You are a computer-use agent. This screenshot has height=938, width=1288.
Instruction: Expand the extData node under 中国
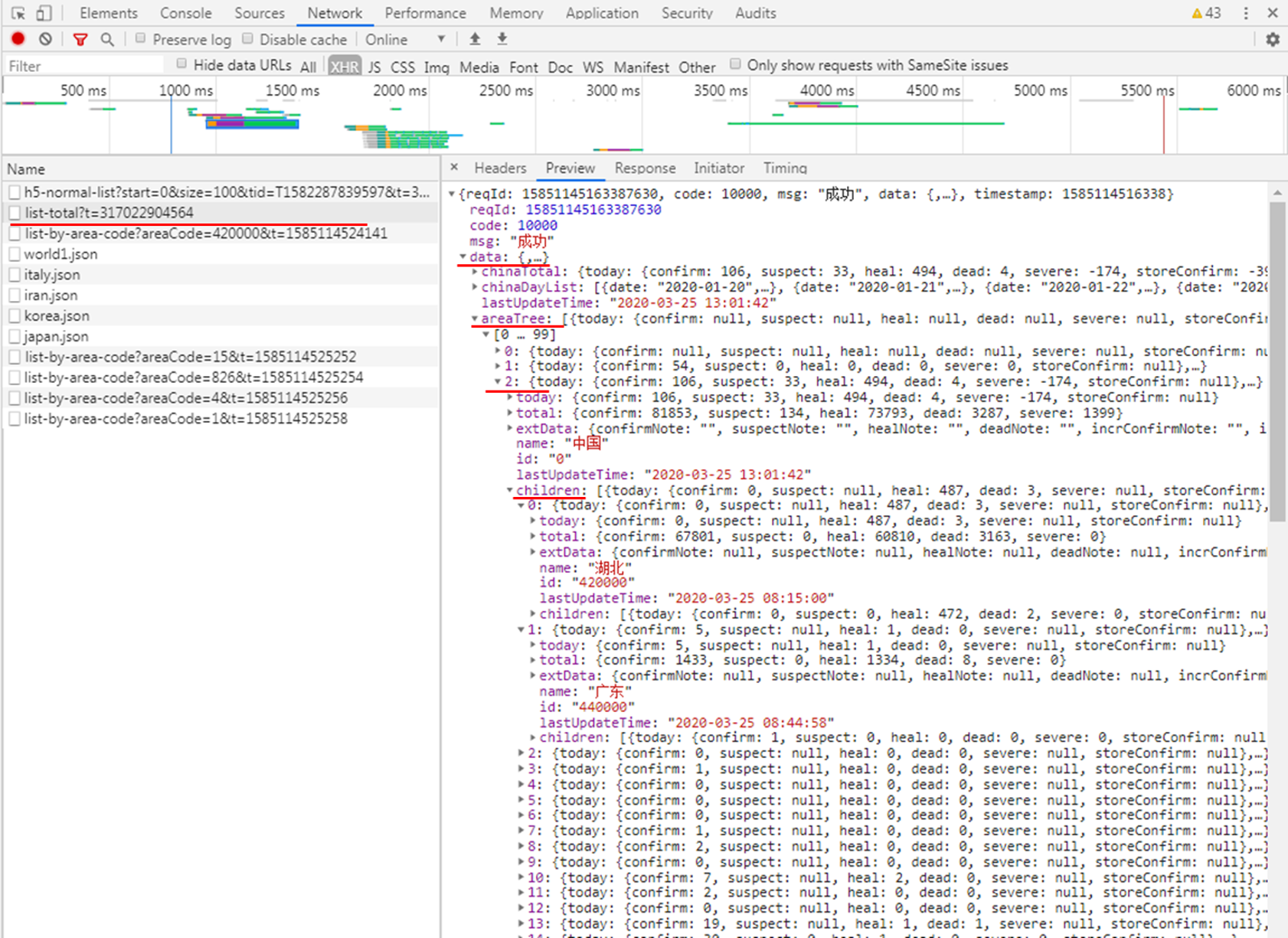(x=510, y=429)
